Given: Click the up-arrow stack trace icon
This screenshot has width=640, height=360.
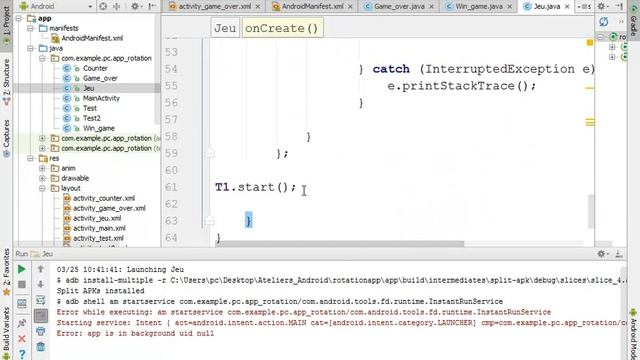Looking at the screenshot, I should click(40, 269).
